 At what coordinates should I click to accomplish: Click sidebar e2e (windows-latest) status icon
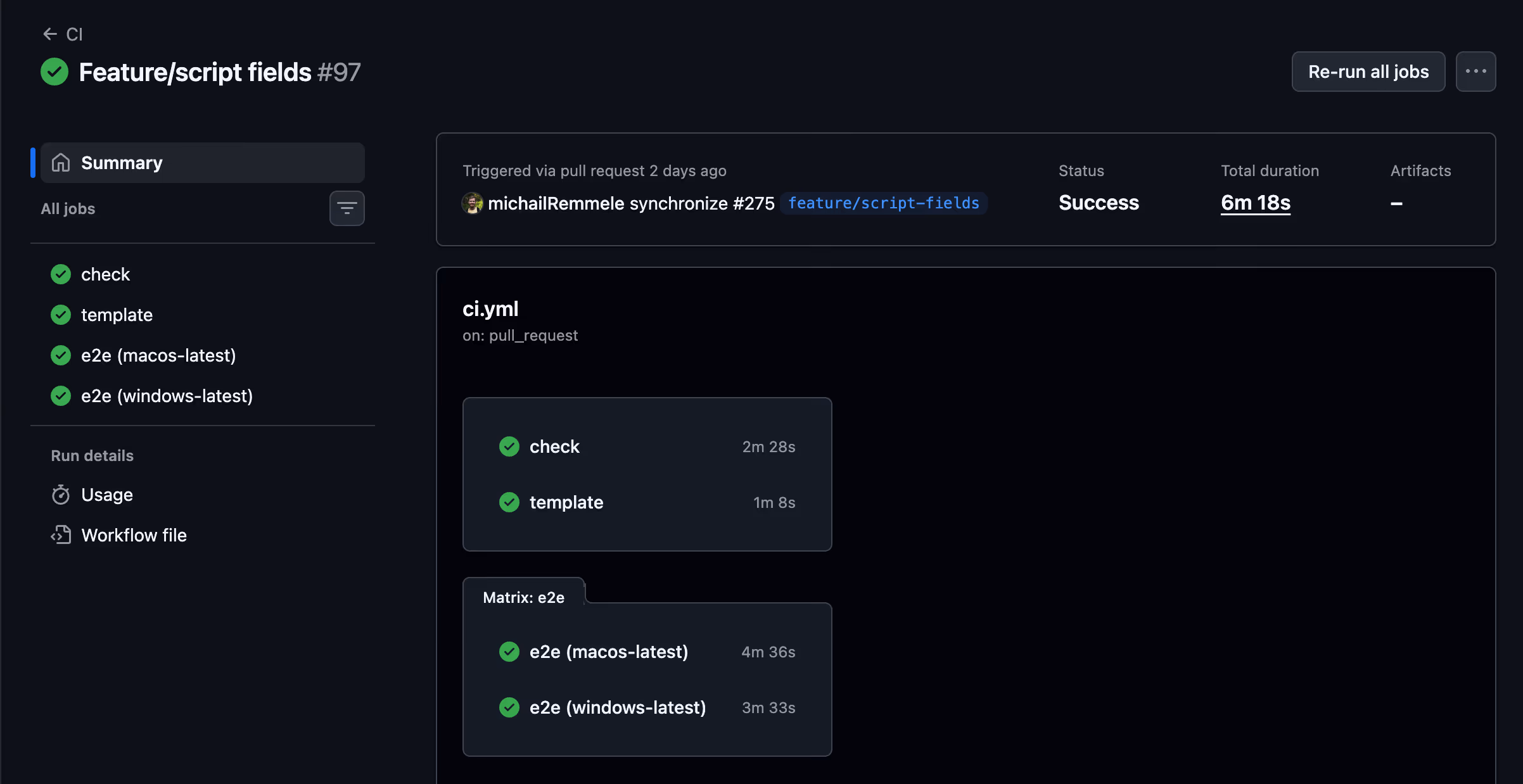(x=61, y=396)
